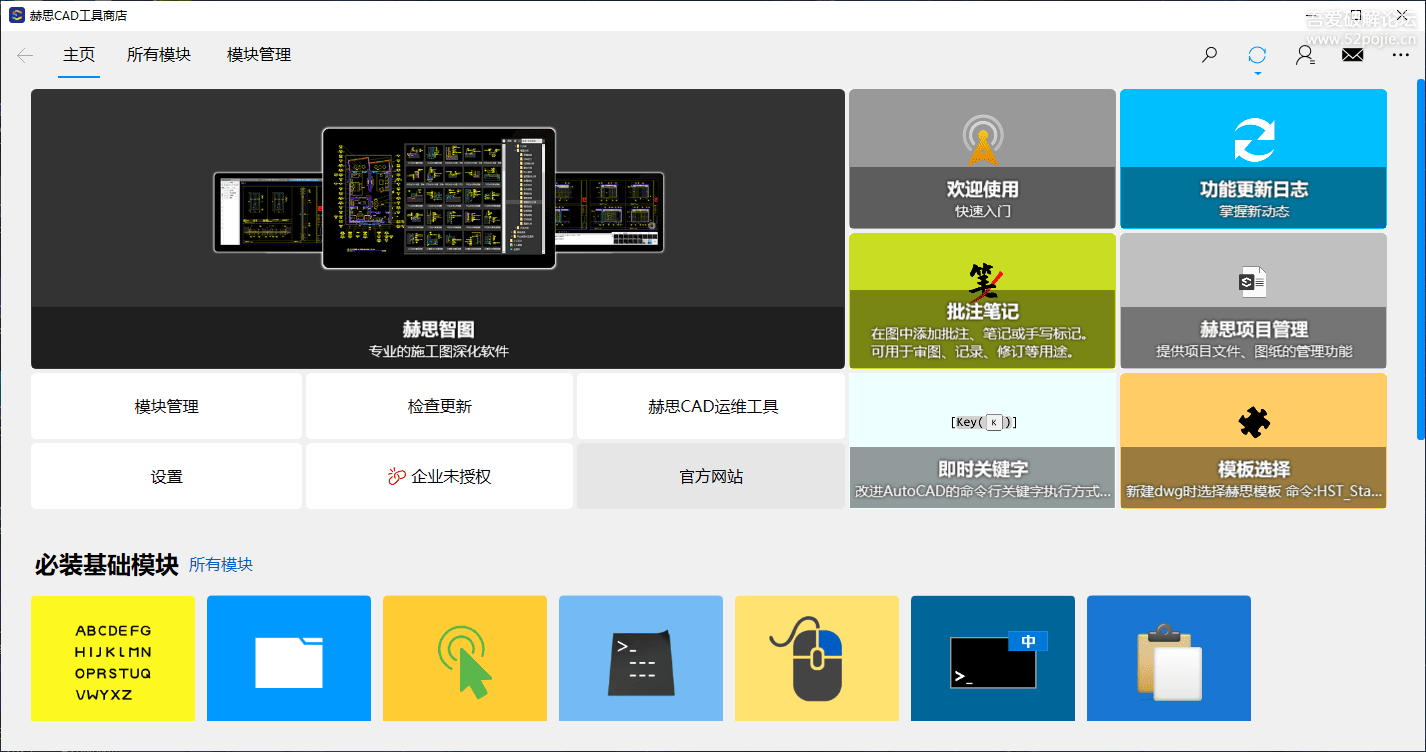Image resolution: width=1426 pixels, height=752 pixels.
Task: Click the search magnifier icon
Action: pyautogui.click(x=1209, y=55)
